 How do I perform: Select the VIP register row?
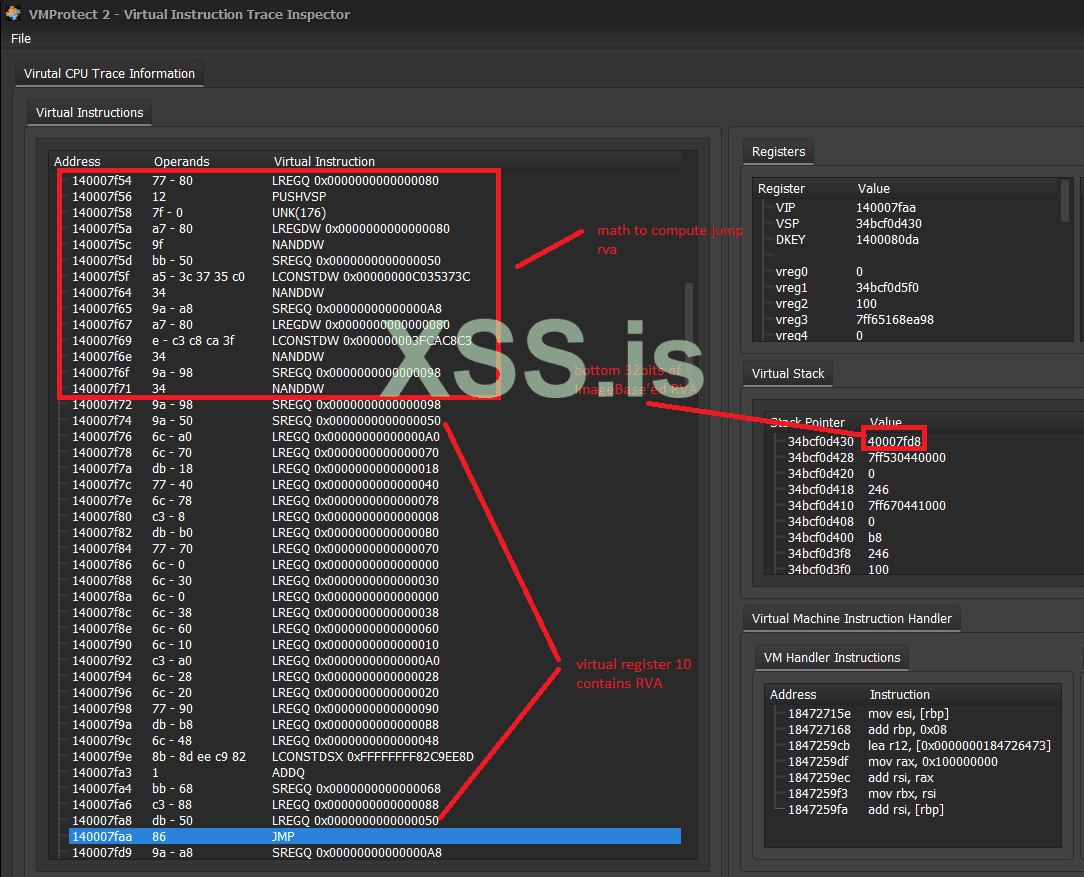pyautogui.click(x=915, y=207)
